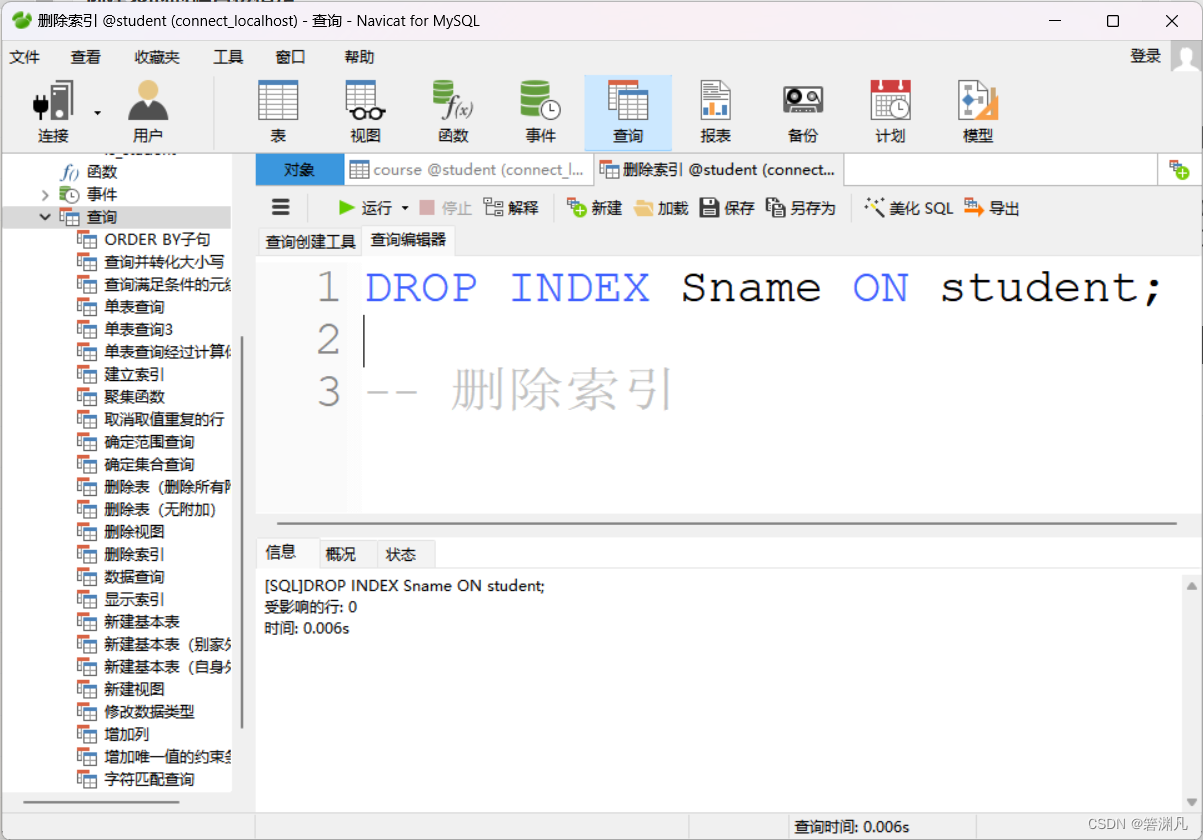1203x840 pixels.
Task: Select 建立索引 query item
Action: coord(121,374)
